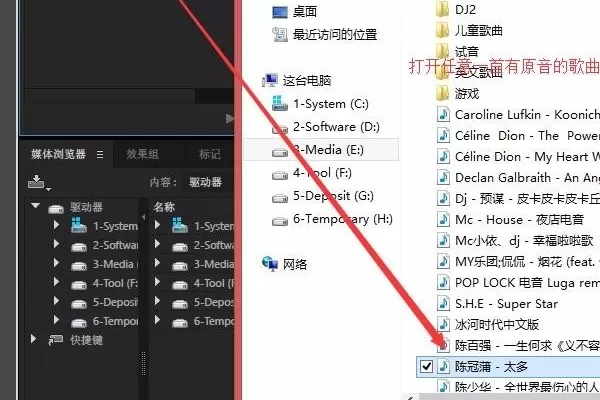Expand 6-Tempor in the left tree
Screen dimensions: 600x400
point(56,320)
